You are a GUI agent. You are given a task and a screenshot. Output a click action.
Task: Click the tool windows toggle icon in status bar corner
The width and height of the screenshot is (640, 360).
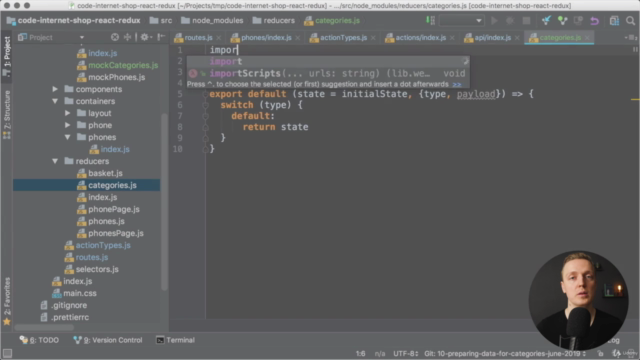pyautogui.click(x=7, y=353)
